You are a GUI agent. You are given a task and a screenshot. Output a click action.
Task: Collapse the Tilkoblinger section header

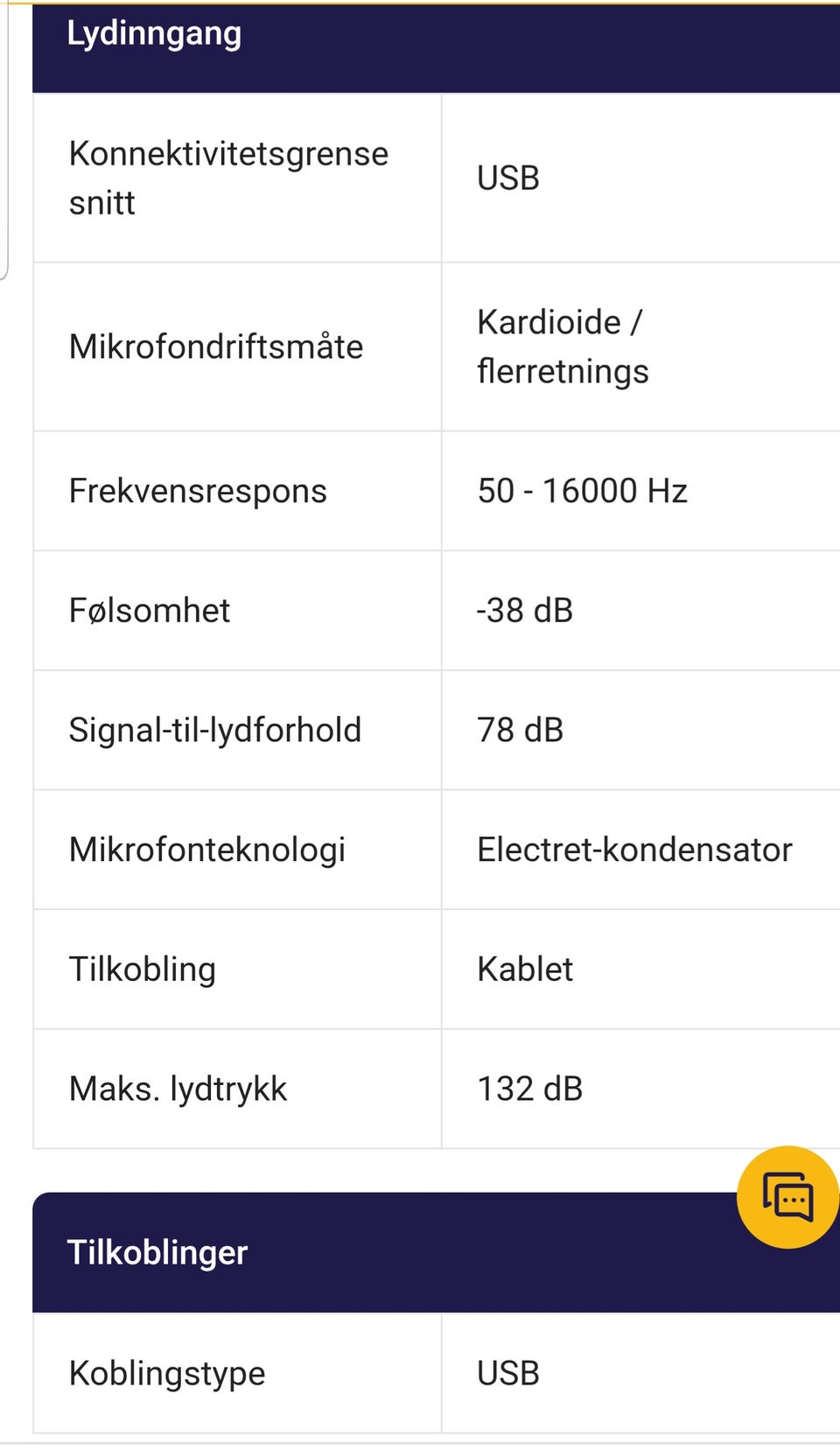tap(436, 1252)
